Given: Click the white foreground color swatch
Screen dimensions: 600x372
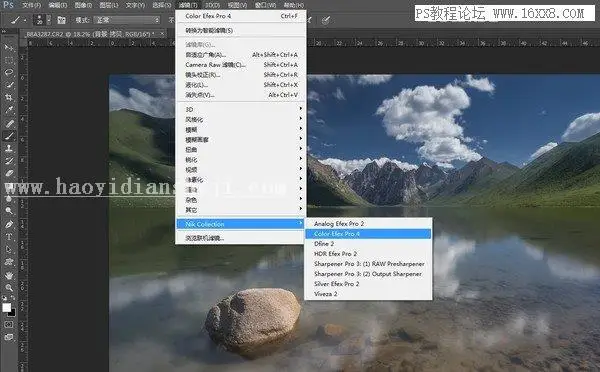Looking at the screenshot, I should point(7,307).
